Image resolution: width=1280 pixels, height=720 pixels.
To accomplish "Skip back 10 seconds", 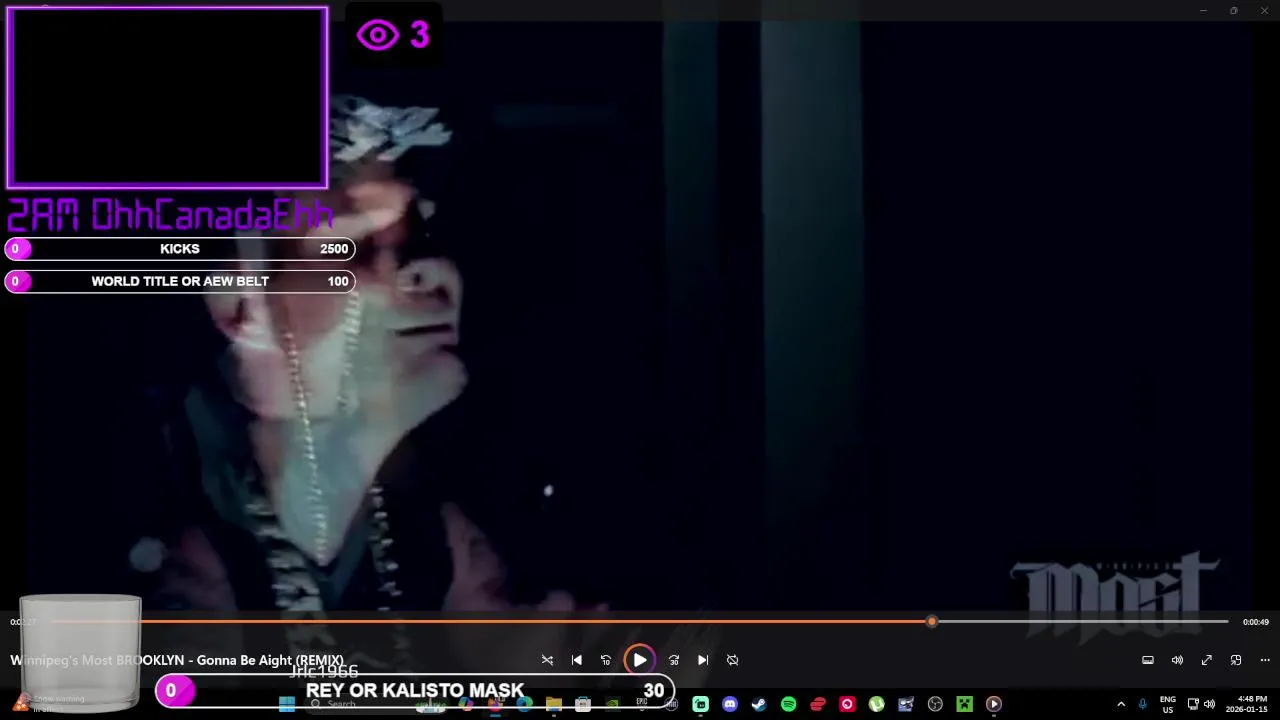I will tap(605, 660).
